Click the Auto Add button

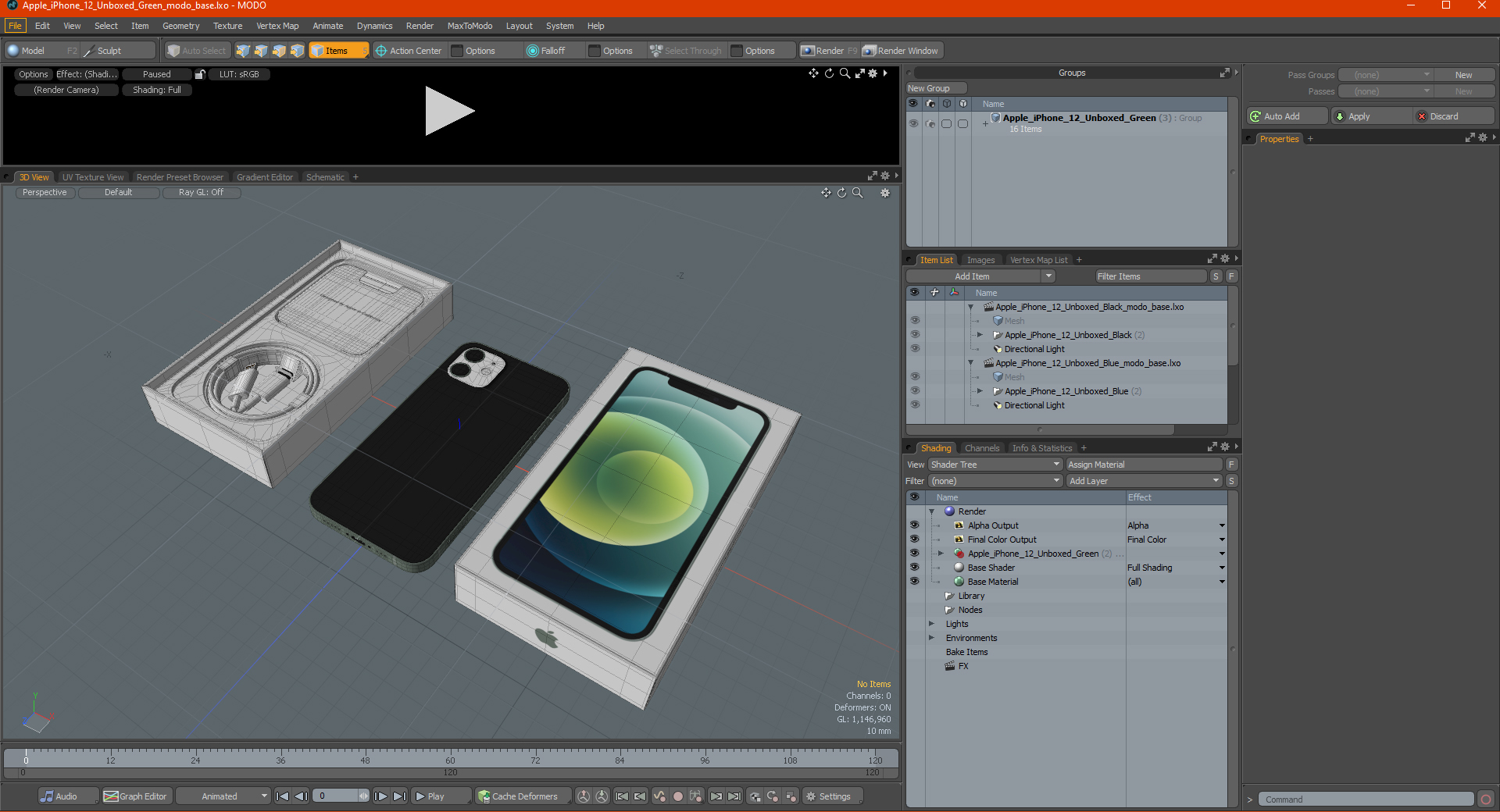tap(1287, 116)
